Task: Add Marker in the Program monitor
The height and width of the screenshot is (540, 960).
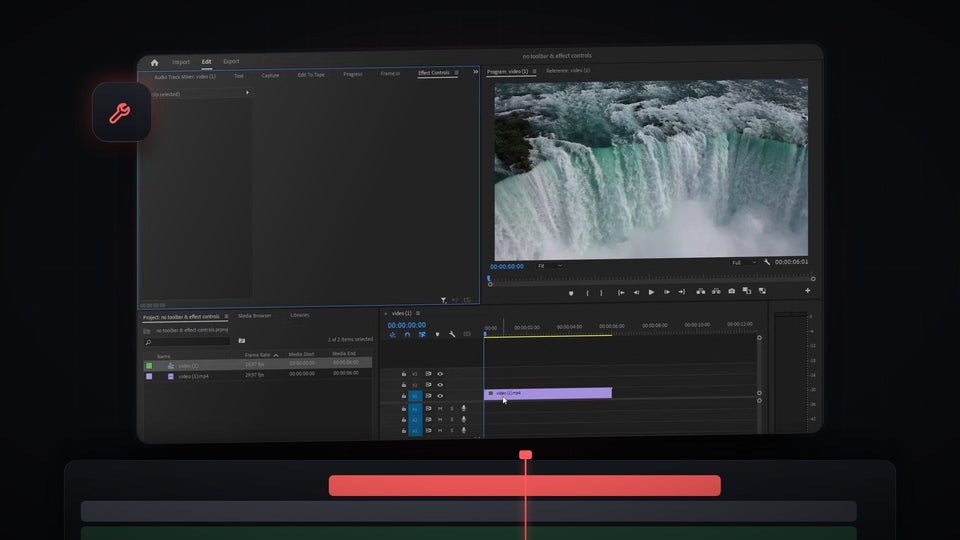Action: point(571,293)
